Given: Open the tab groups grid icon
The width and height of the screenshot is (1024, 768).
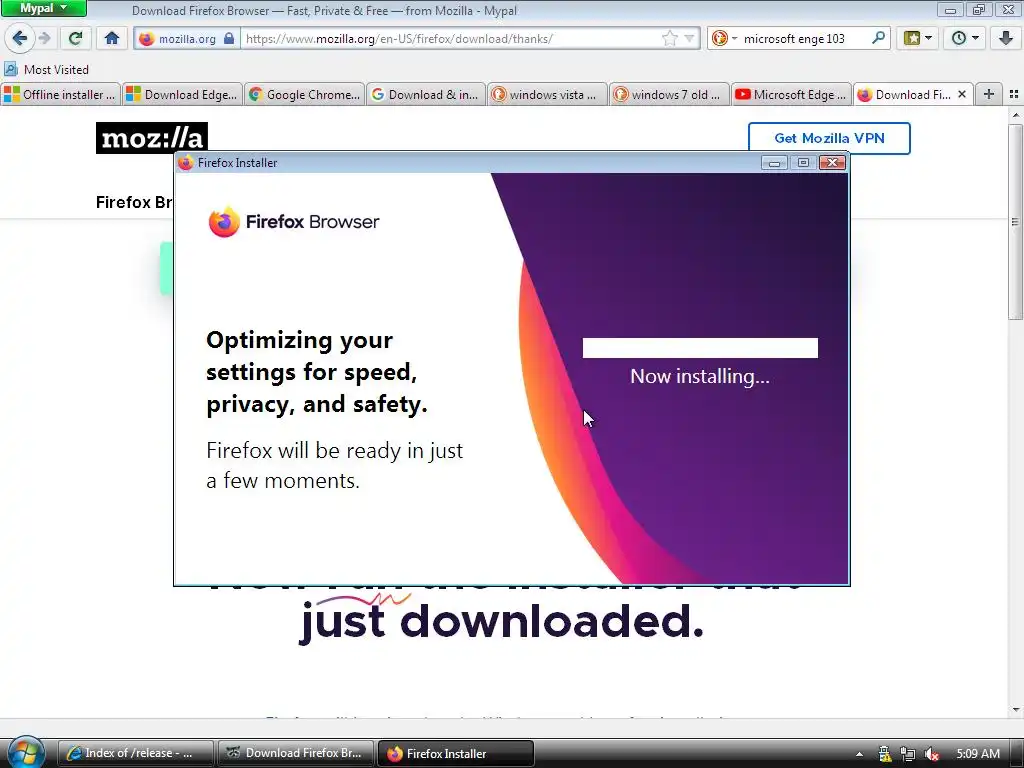Looking at the screenshot, I should (x=1014, y=95).
